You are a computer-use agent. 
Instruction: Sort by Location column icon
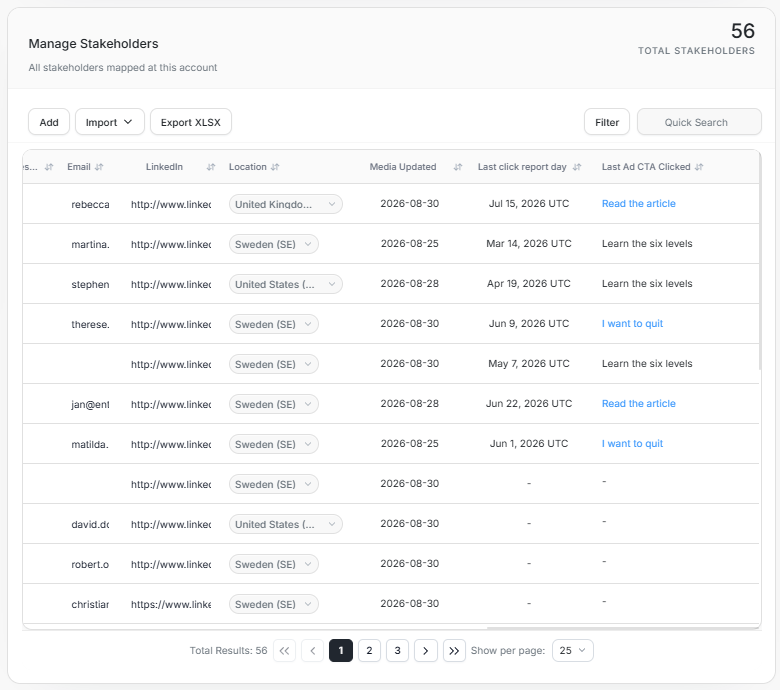[275, 167]
